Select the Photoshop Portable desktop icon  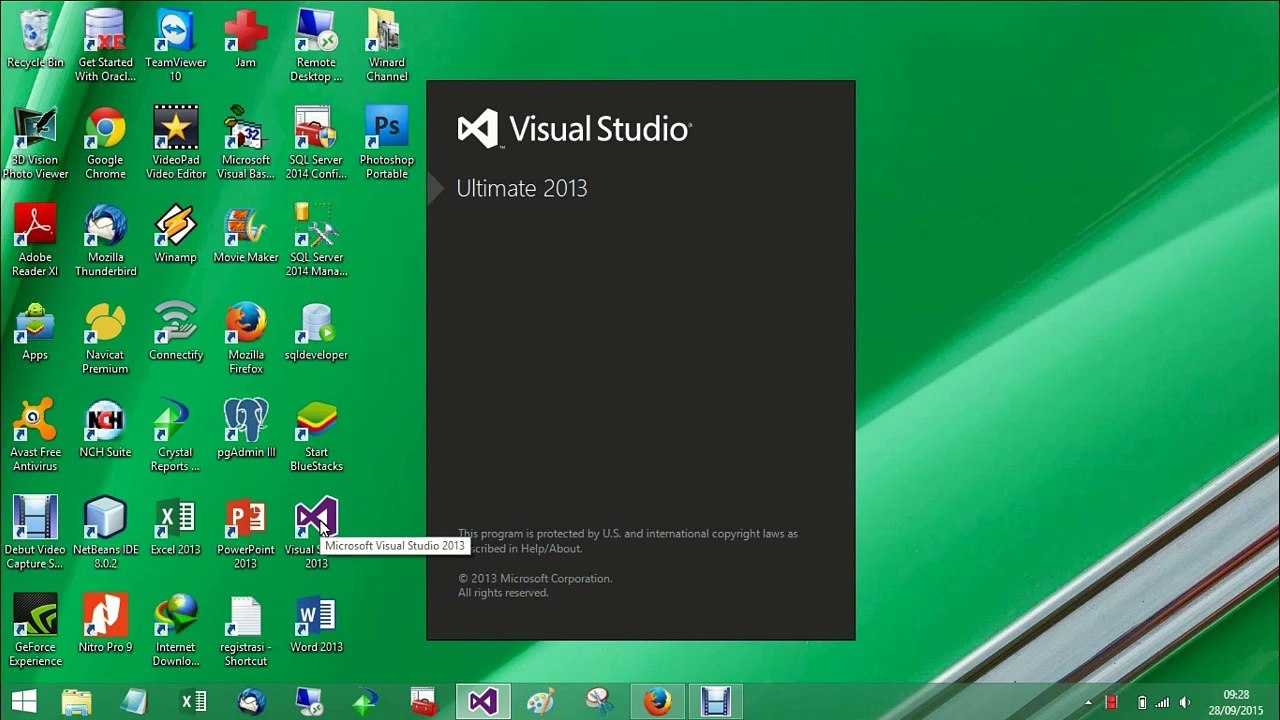386,143
